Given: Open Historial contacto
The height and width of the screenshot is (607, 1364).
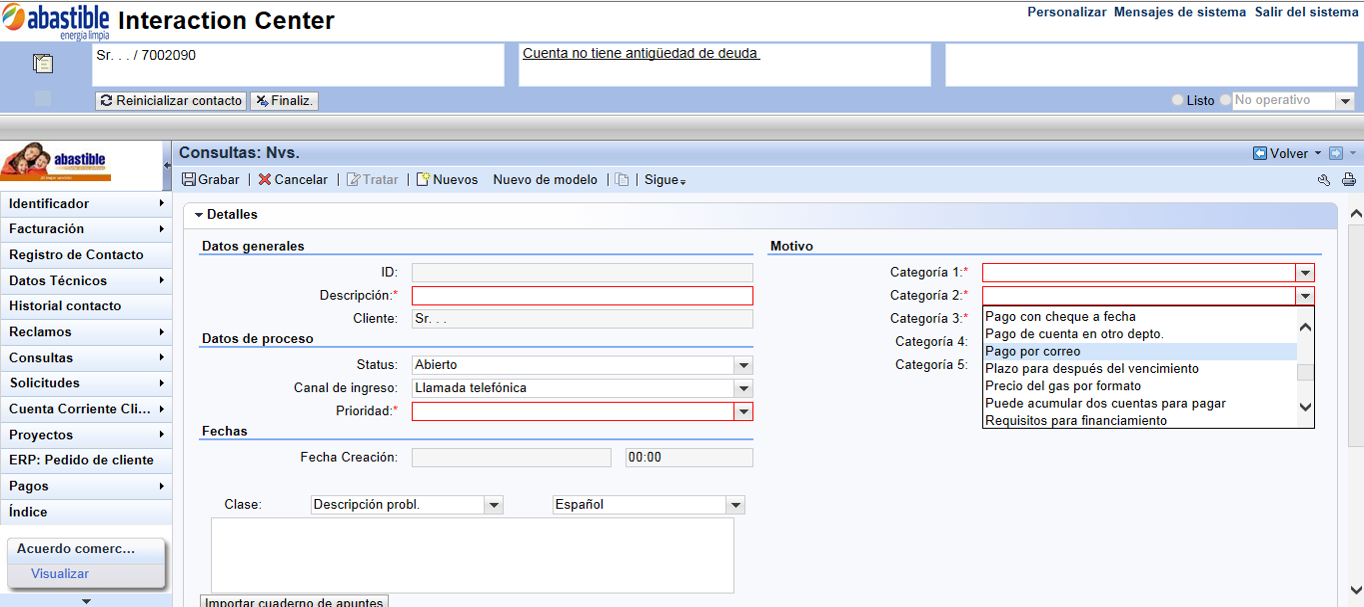Looking at the screenshot, I should (x=86, y=306).
